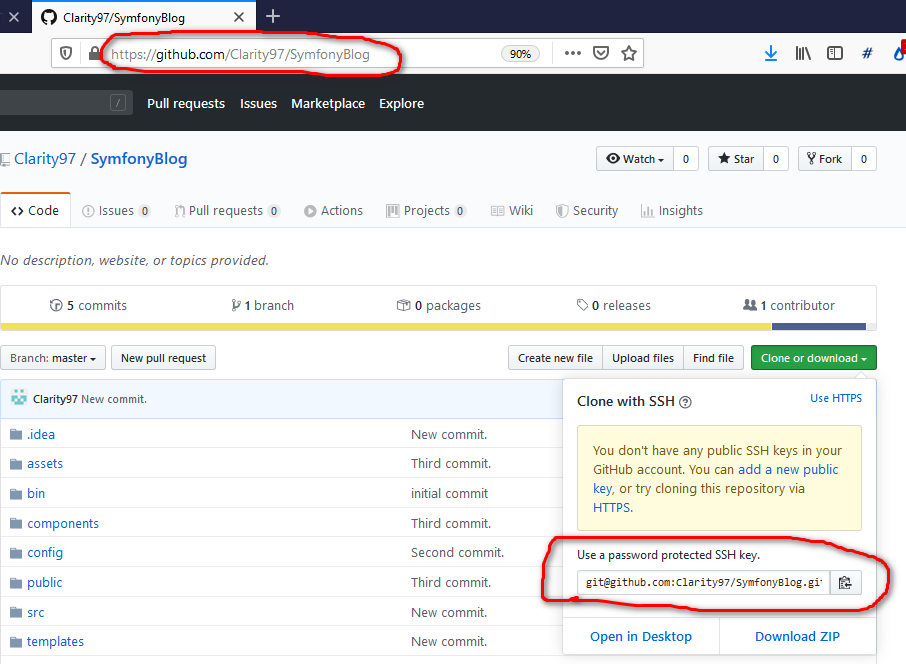Image resolution: width=906 pixels, height=664 pixels.
Task: Click the SSH clone URL field
Action: 703,583
